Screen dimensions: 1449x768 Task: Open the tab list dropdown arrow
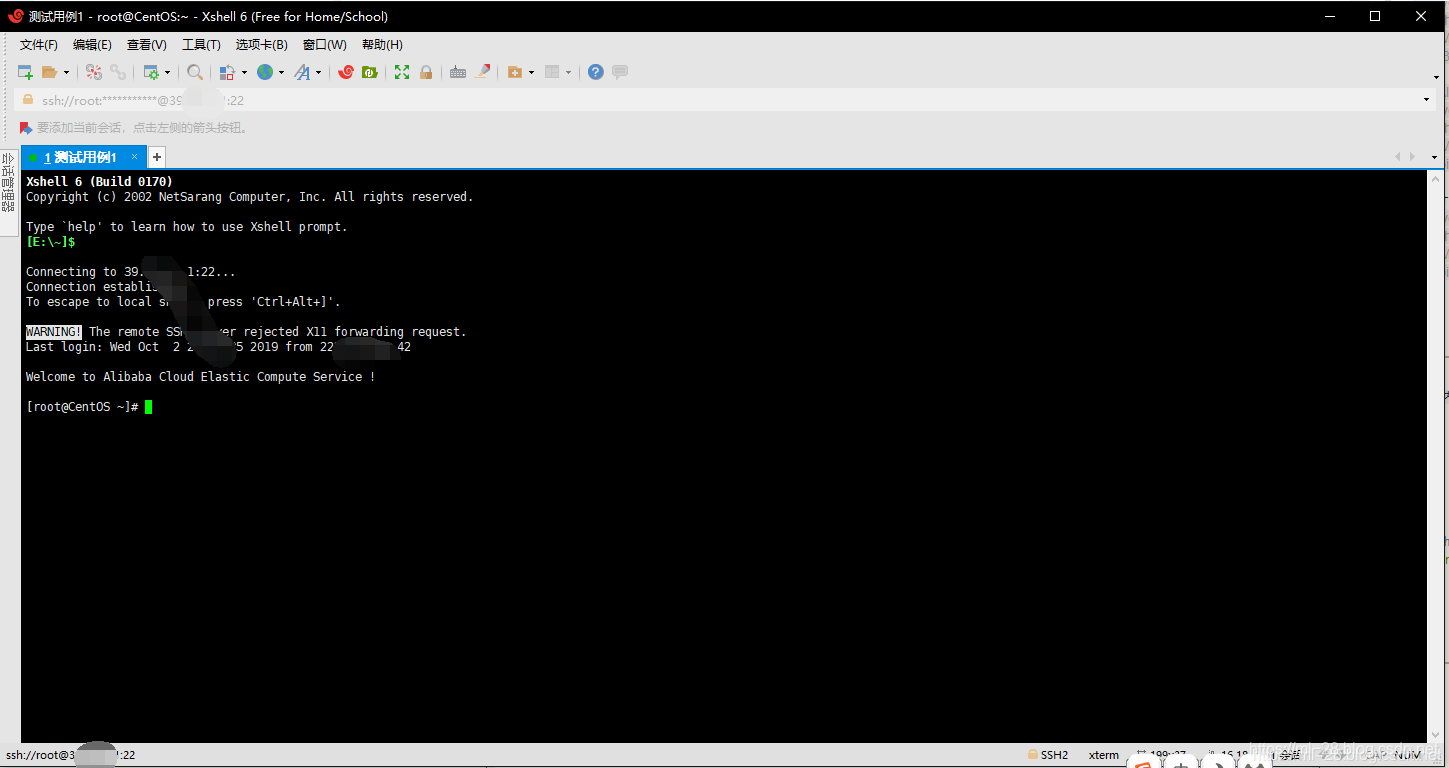pos(1434,157)
